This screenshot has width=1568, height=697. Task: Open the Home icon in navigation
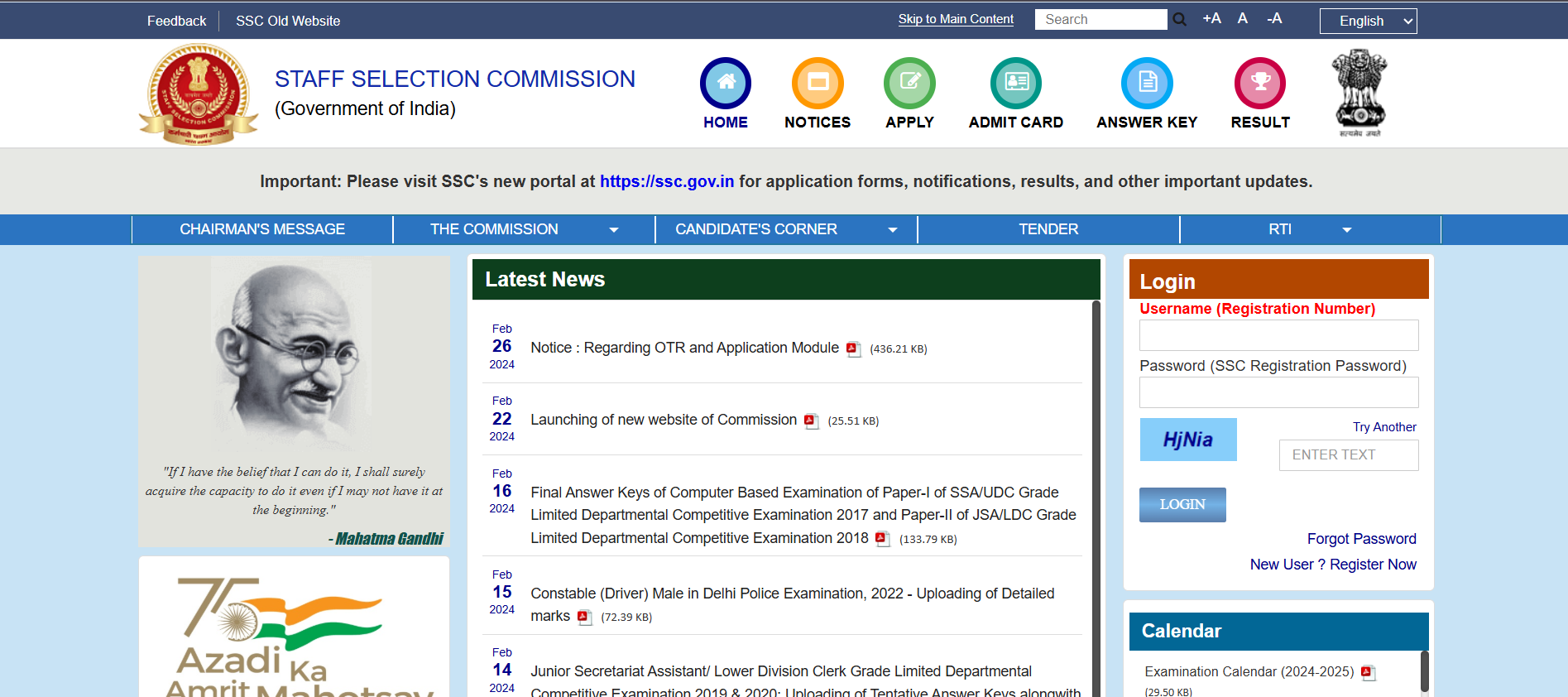tap(725, 84)
